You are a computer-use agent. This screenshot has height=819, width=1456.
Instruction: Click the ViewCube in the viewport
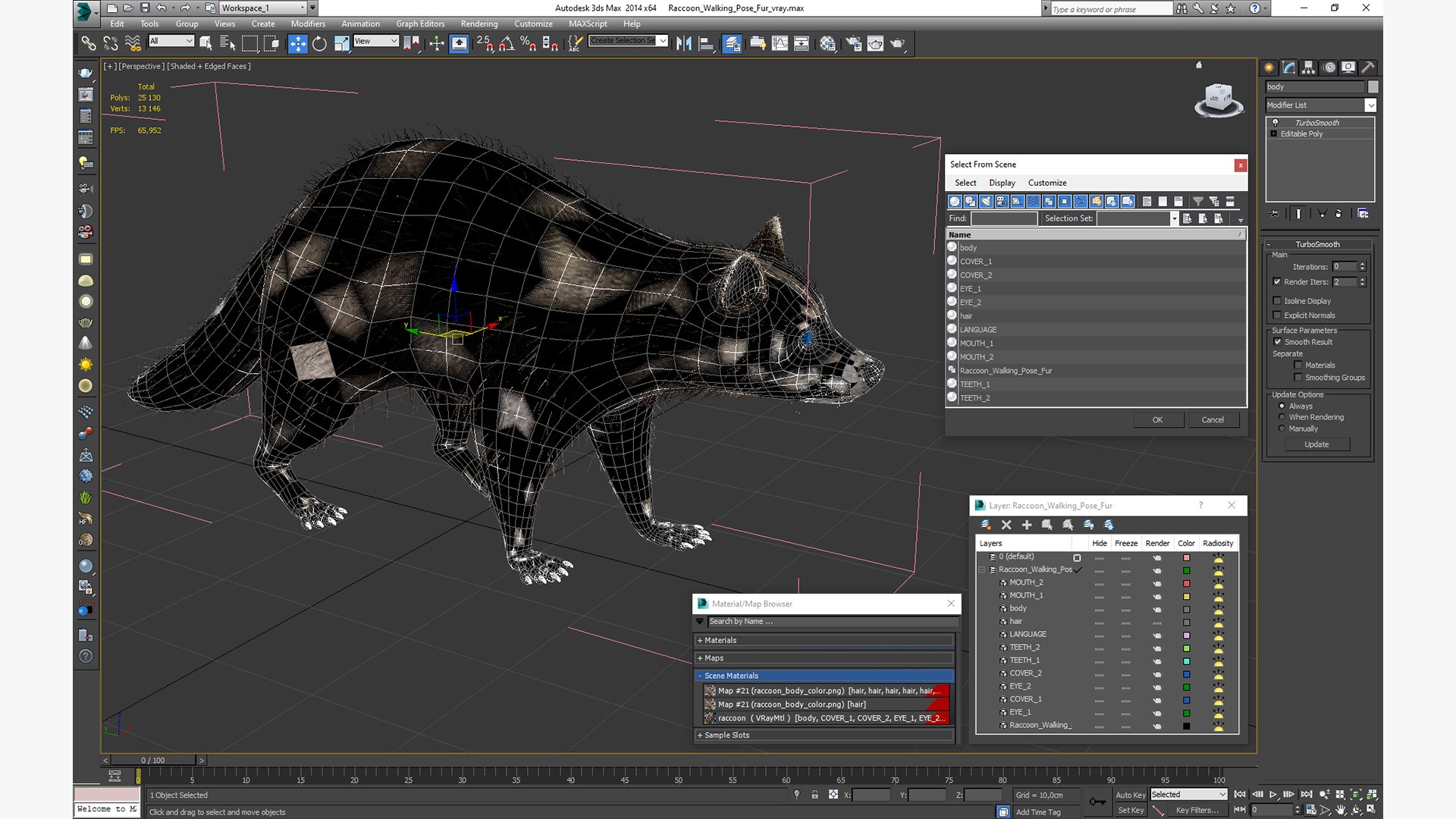pyautogui.click(x=1219, y=99)
